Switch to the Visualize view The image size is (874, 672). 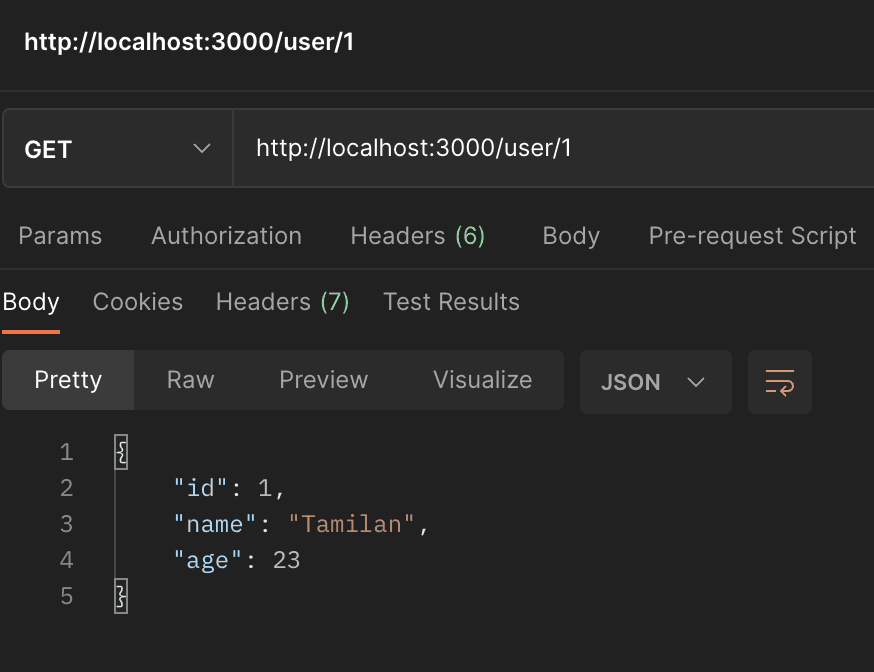[x=483, y=380]
